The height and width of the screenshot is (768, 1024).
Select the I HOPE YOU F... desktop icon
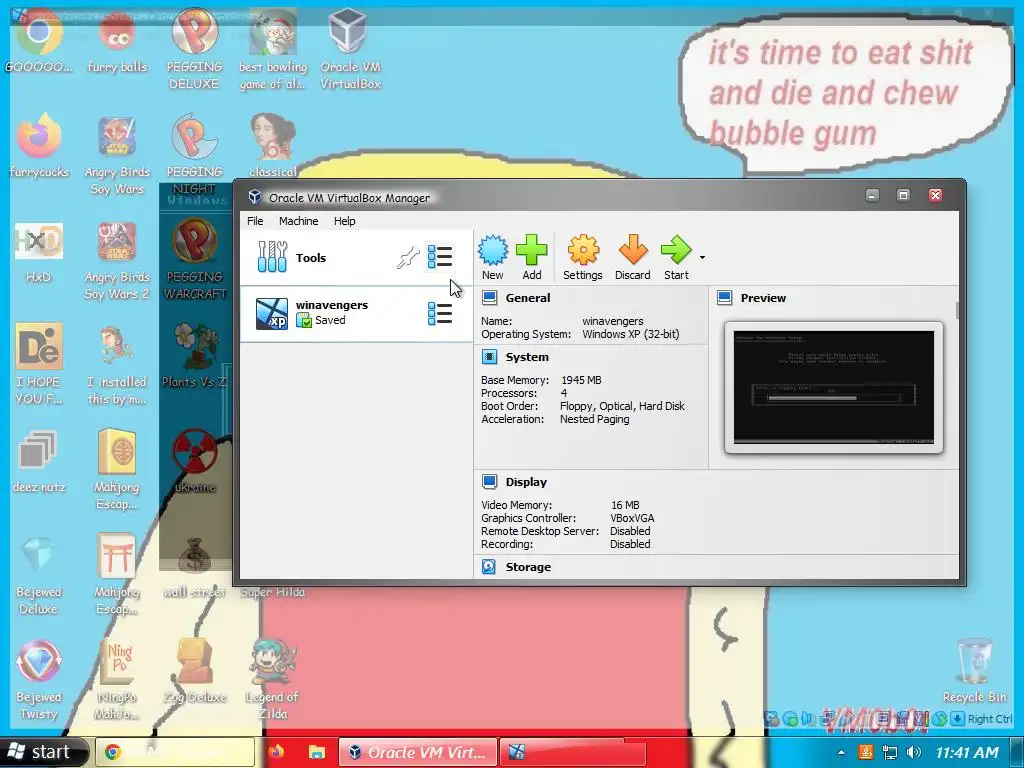tap(39, 364)
